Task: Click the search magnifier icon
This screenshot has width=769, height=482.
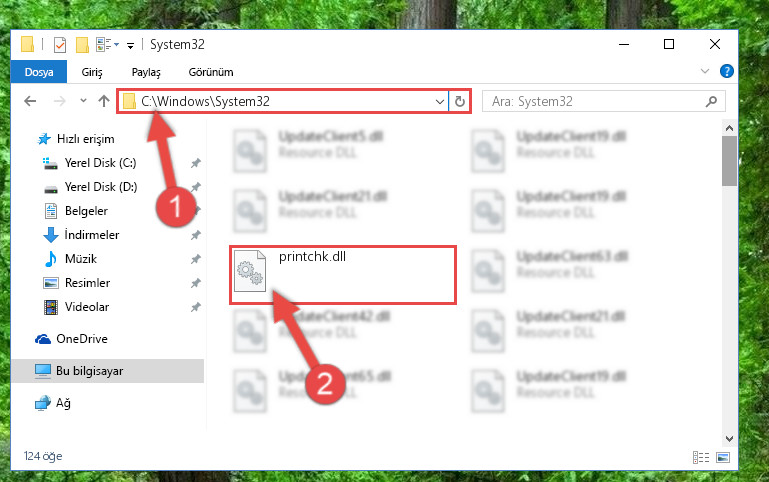Action: click(711, 101)
